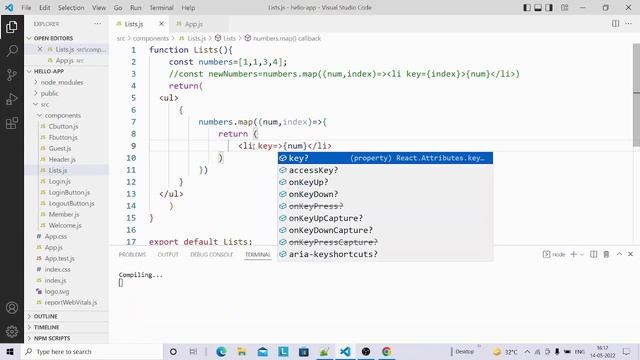Open the Run and Debug view

[x=12, y=99]
